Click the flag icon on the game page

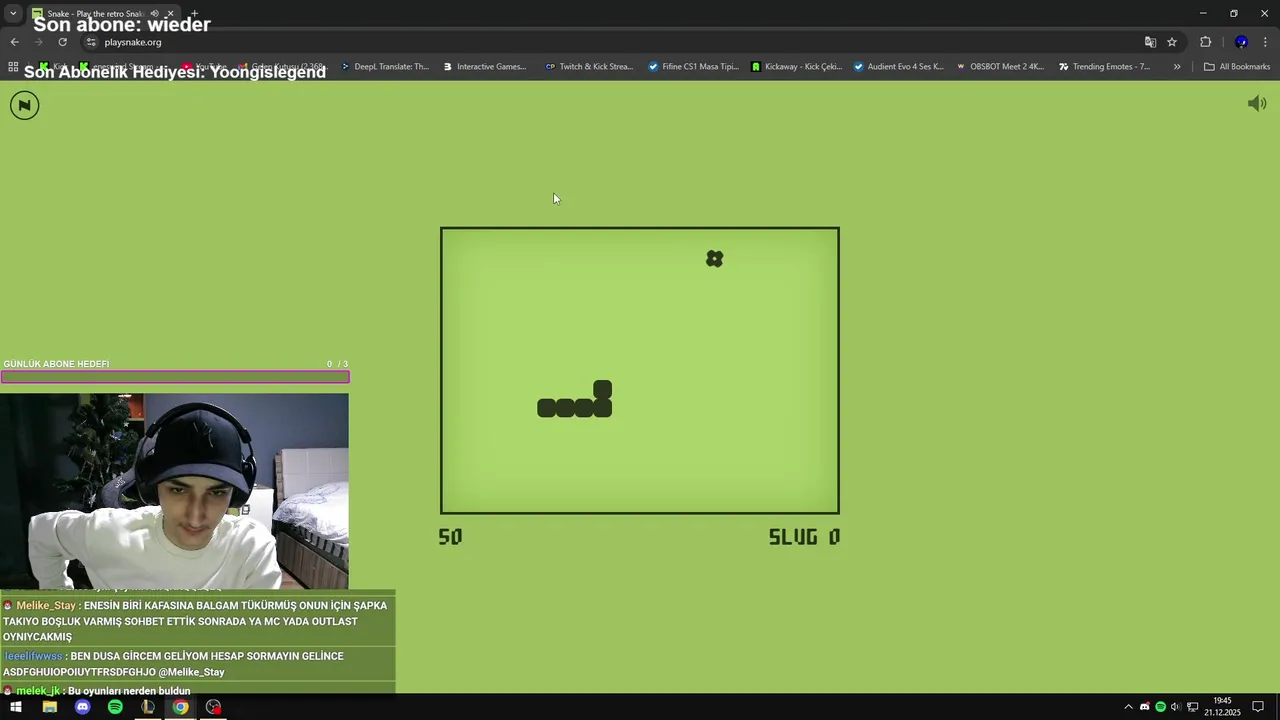pos(25,105)
